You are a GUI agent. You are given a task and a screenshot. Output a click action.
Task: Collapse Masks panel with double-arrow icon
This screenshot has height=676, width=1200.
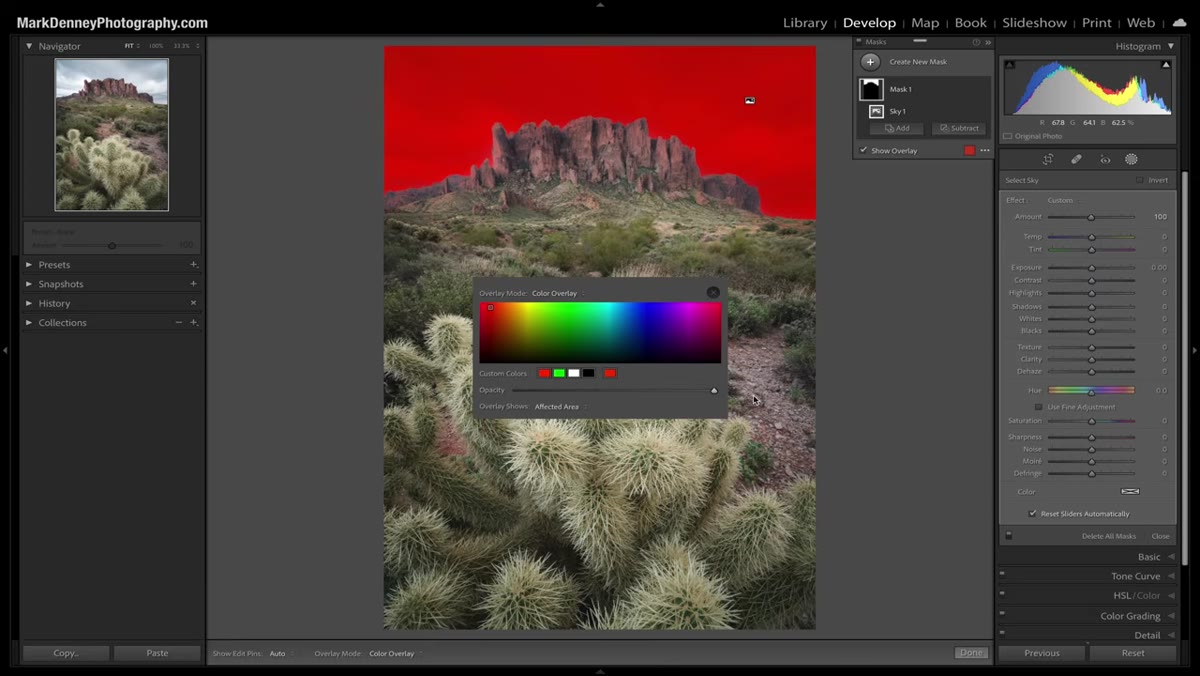(988, 42)
